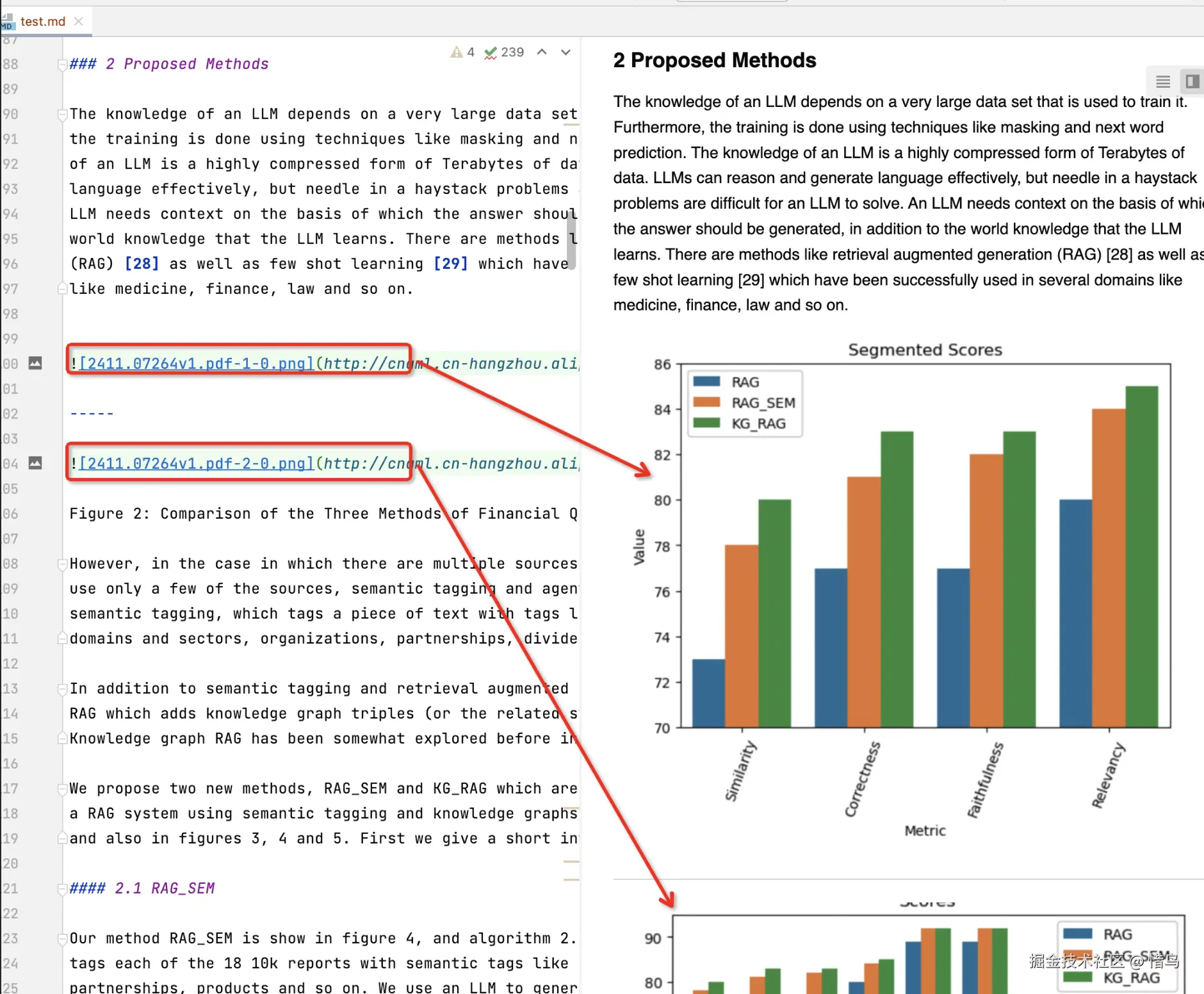This screenshot has width=1204, height=994.
Task: Click gutter image icon beside pdf-2-0.png line
Action: pyautogui.click(x=35, y=463)
